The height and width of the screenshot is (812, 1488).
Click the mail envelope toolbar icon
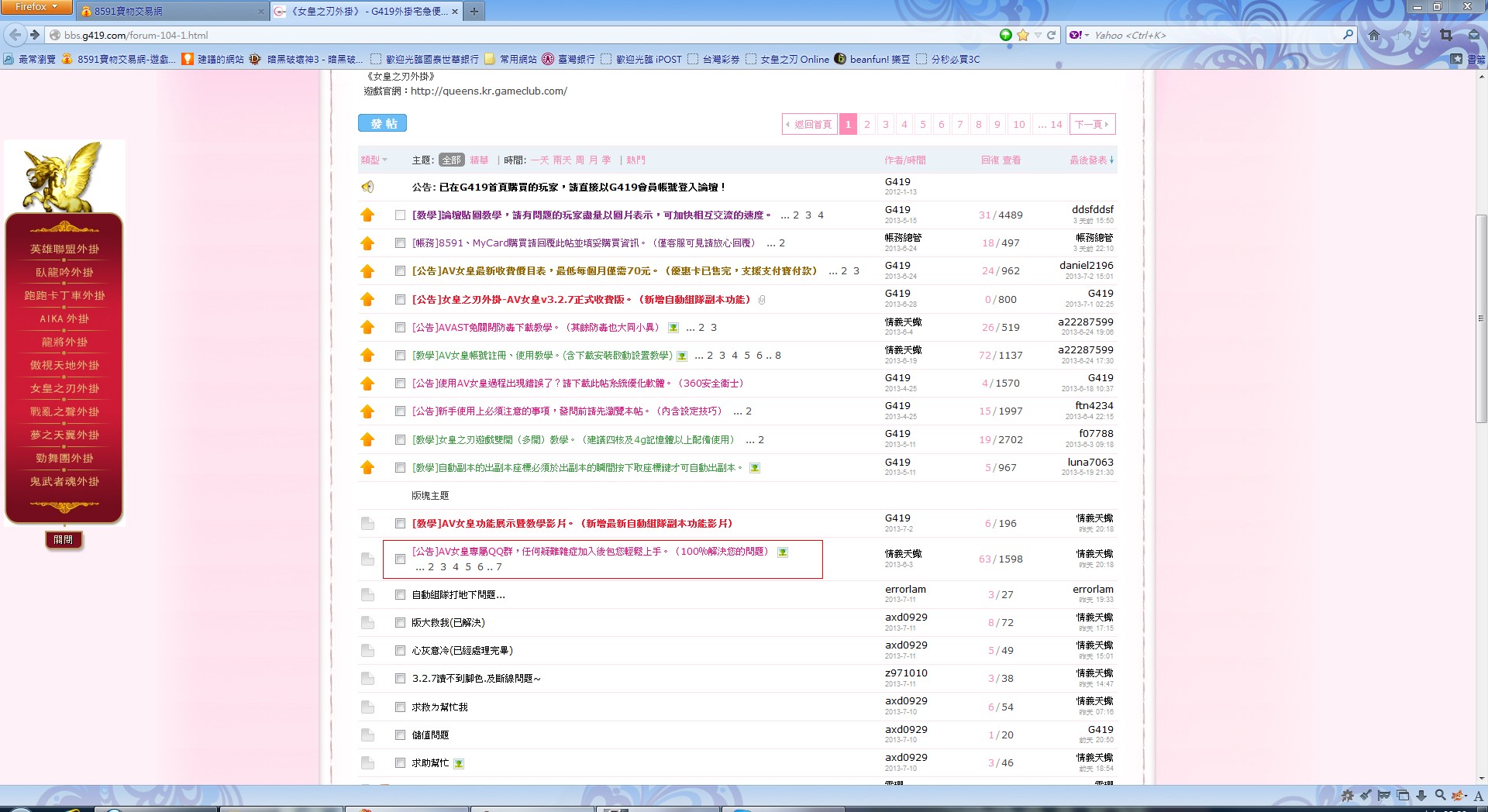tap(1474, 35)
